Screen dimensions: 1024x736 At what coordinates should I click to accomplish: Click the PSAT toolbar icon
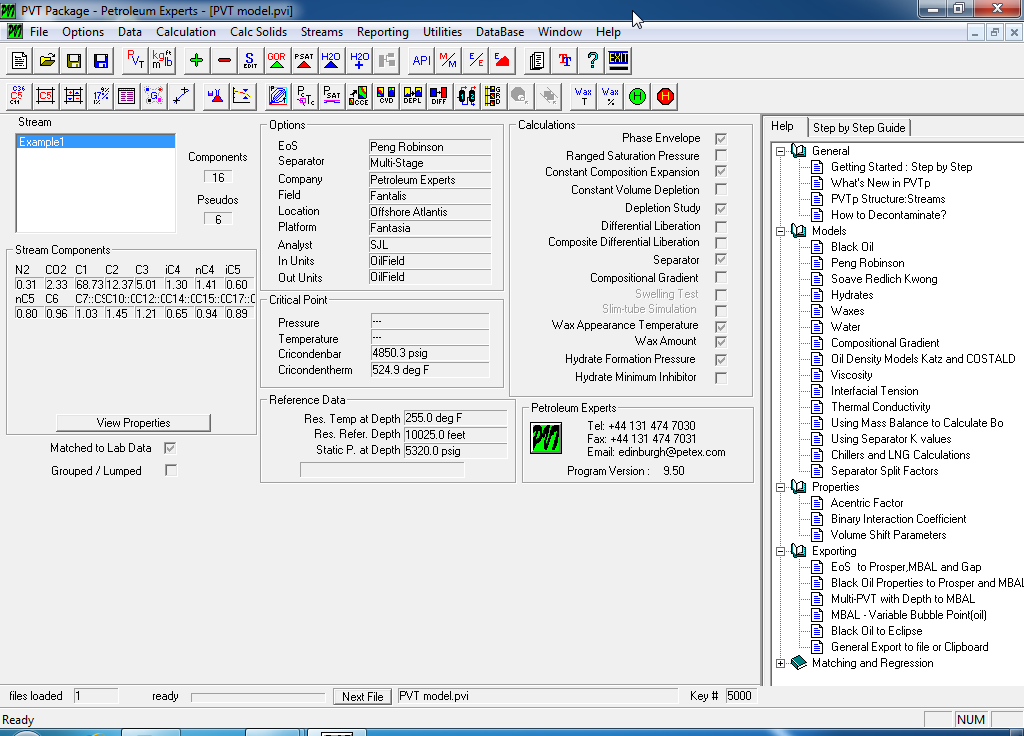pyautogui.click(x=304, y=61)
